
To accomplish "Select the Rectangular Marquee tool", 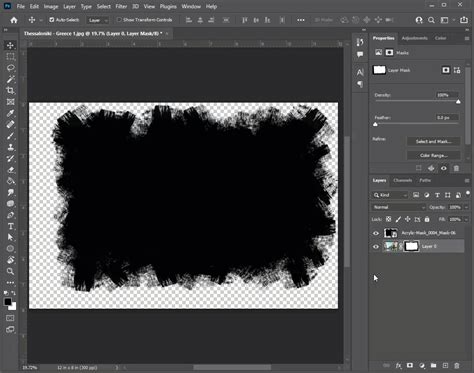I will [x=10, y=57].
